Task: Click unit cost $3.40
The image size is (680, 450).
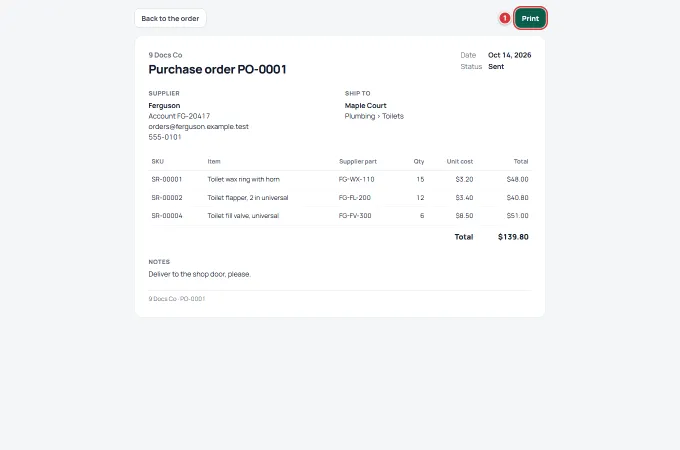Action: 464,197
